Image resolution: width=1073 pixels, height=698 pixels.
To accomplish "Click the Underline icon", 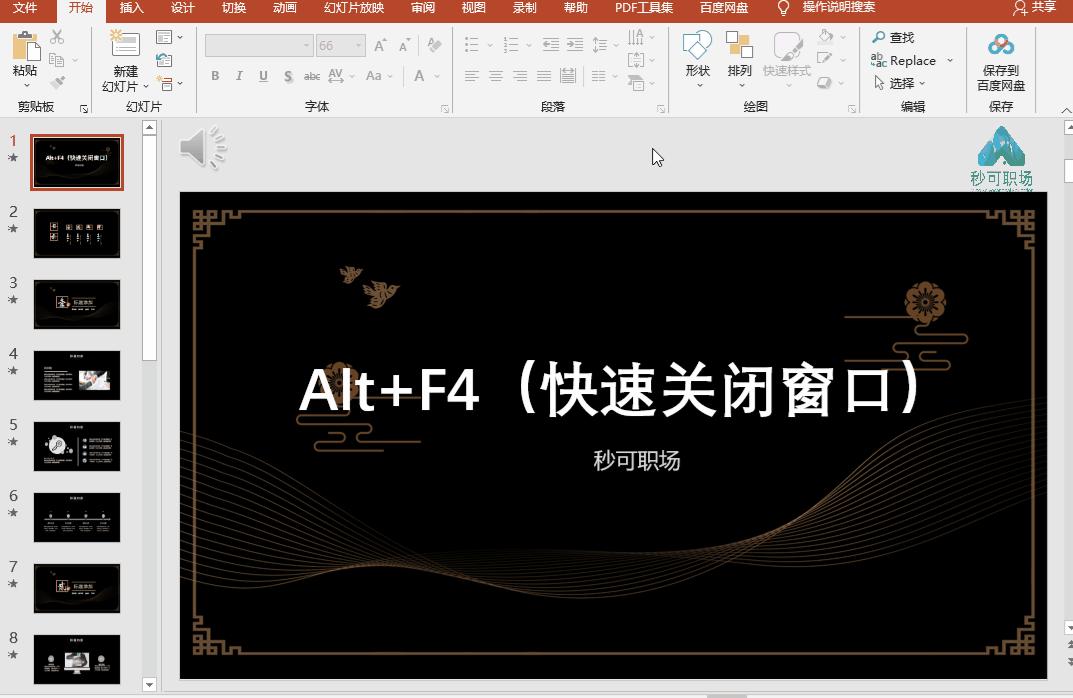I will [262, 76].
